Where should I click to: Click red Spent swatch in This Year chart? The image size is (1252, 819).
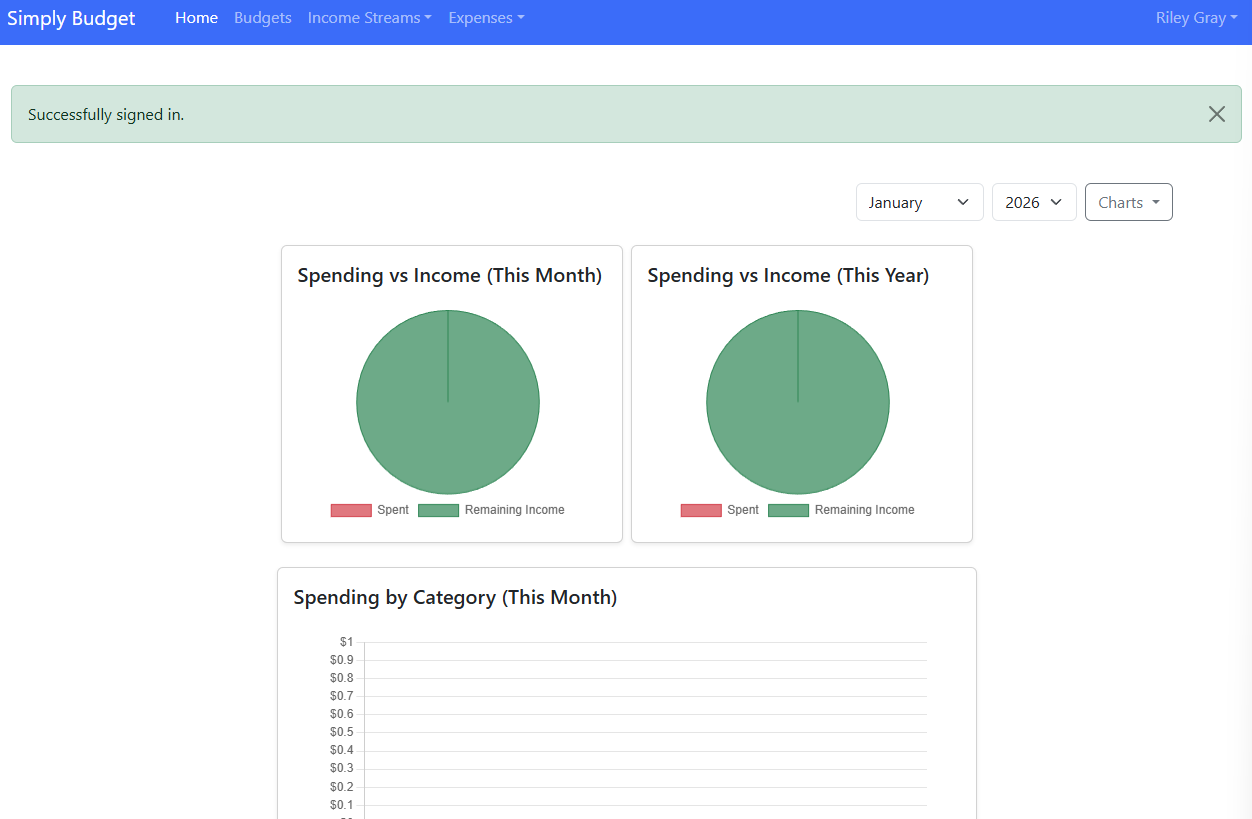(x=701, y=510)
